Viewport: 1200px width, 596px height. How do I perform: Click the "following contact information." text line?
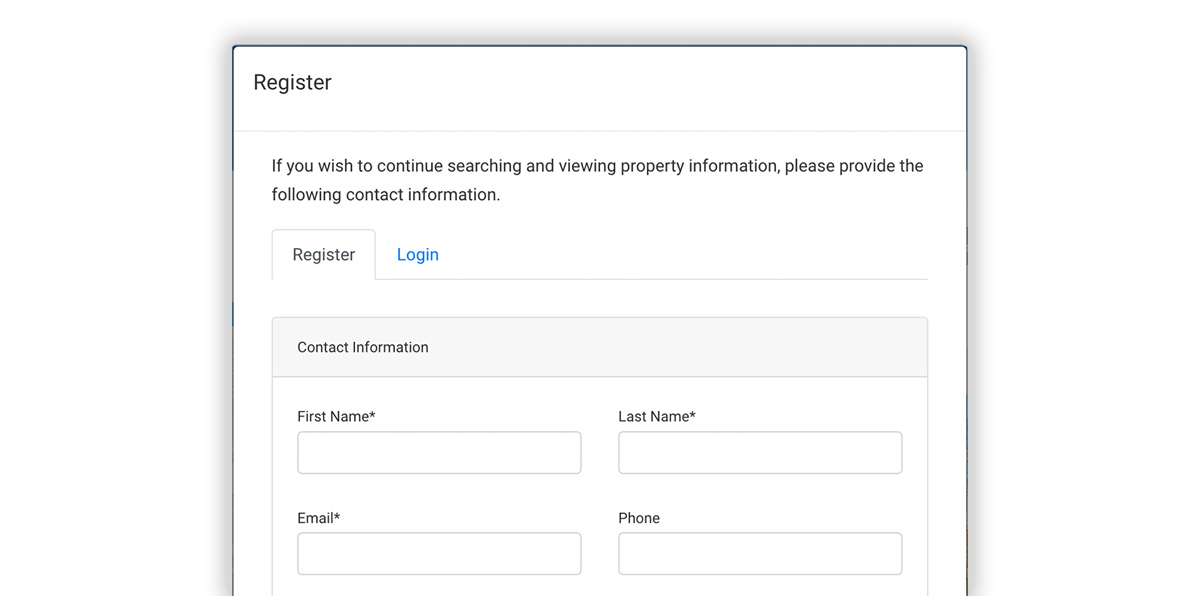pos(386,195)
